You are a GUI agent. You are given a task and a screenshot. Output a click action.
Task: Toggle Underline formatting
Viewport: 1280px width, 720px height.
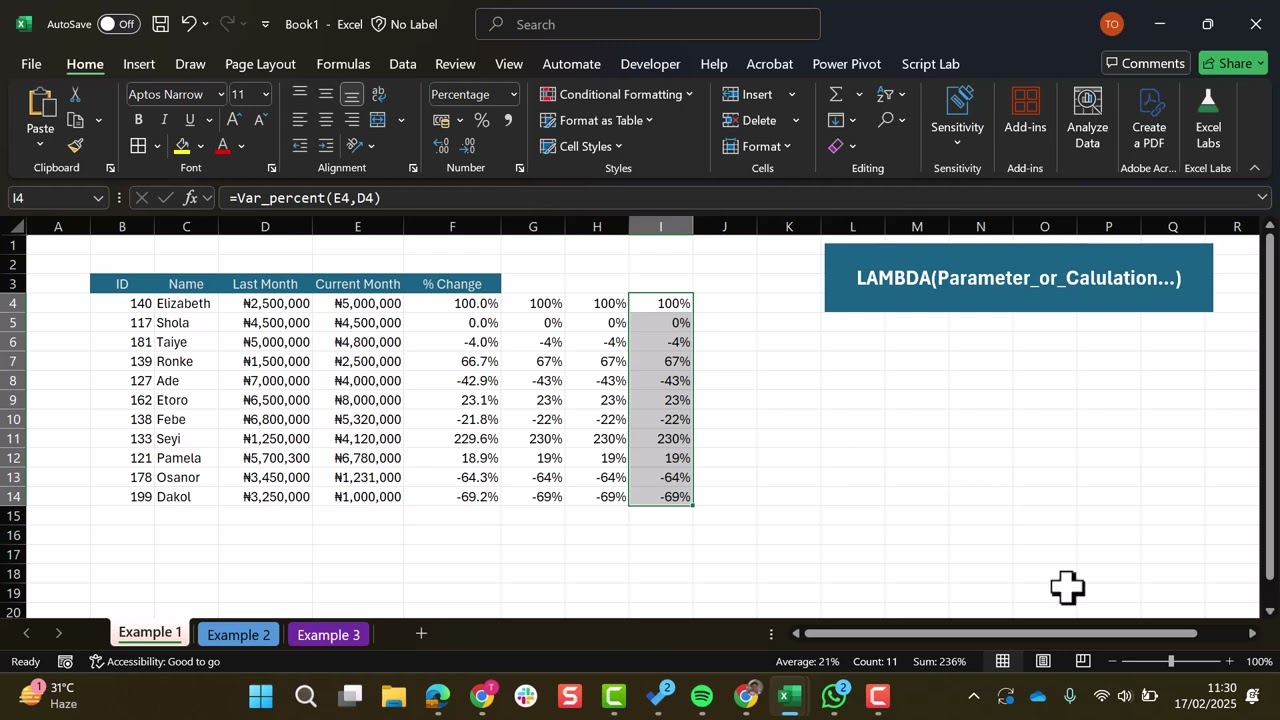tap(190, 120)
